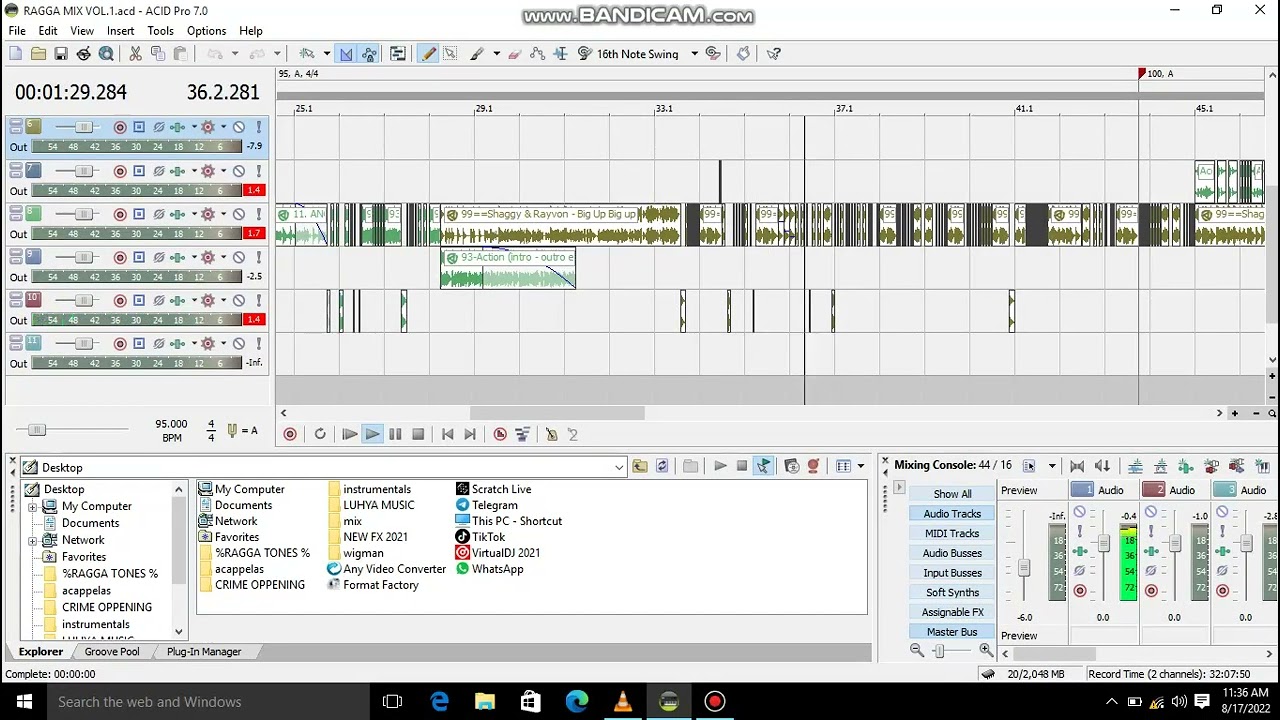Toggle input monitor on track 8
This screenshot has height=720, width=1280.
(139, 214)
